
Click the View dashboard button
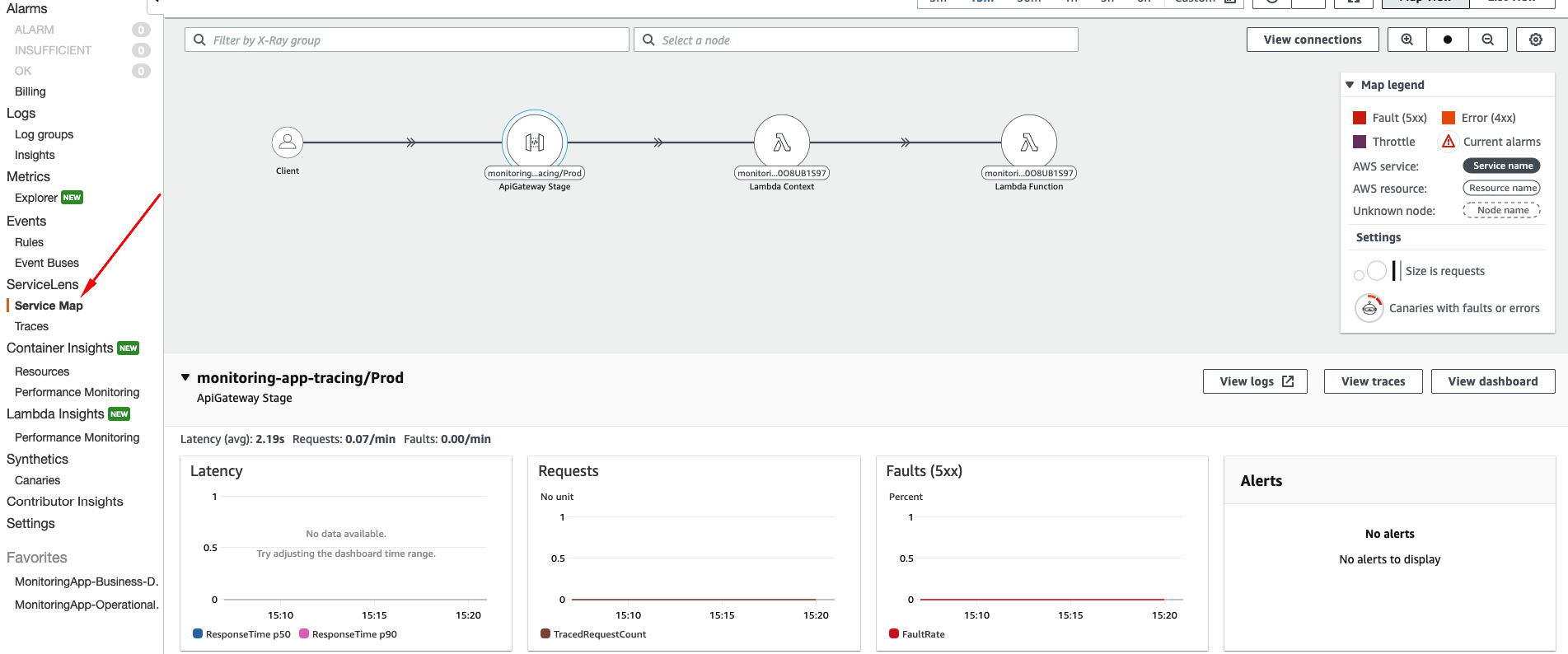point(1493,381)
